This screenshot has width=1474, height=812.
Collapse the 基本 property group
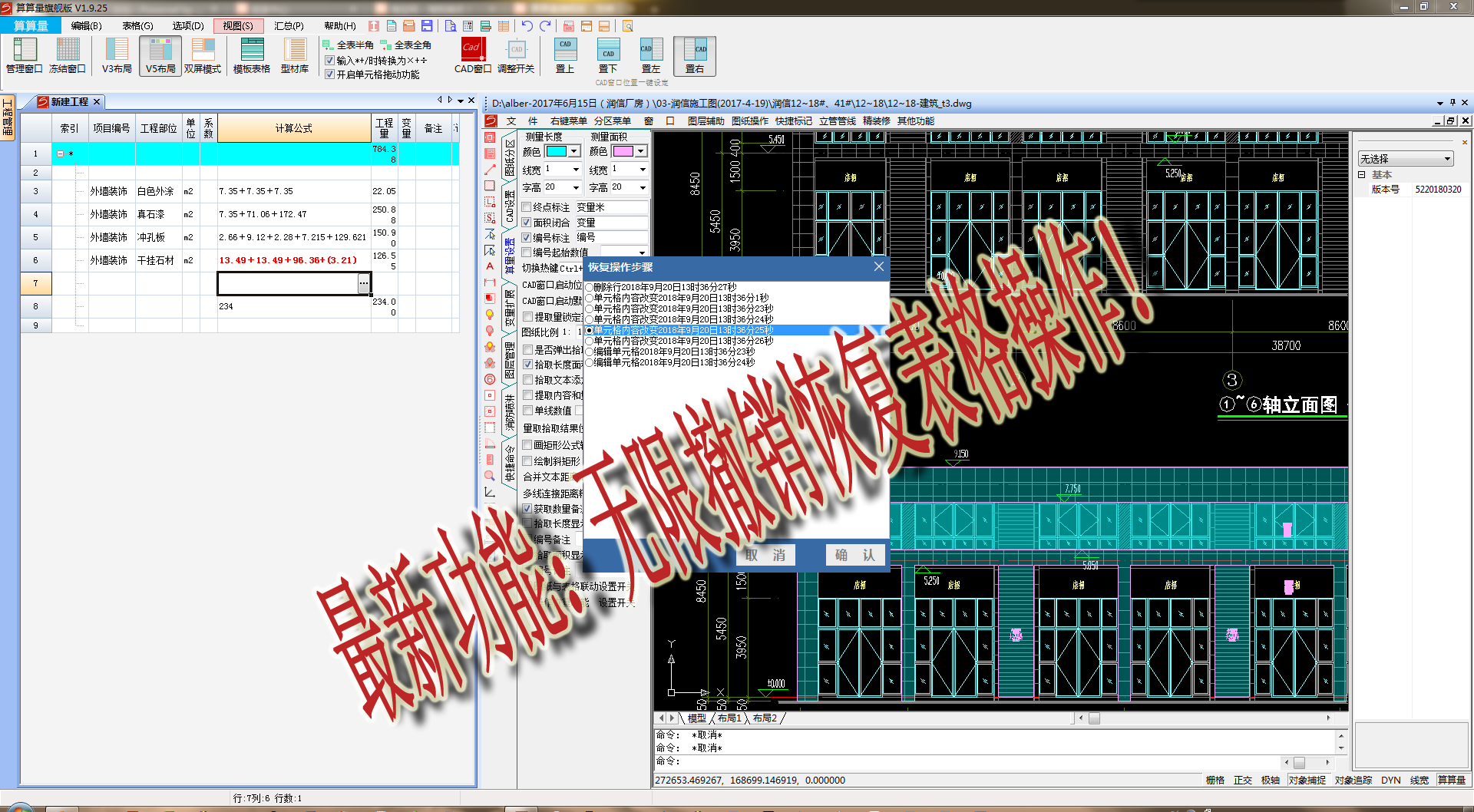[1362, 175]
